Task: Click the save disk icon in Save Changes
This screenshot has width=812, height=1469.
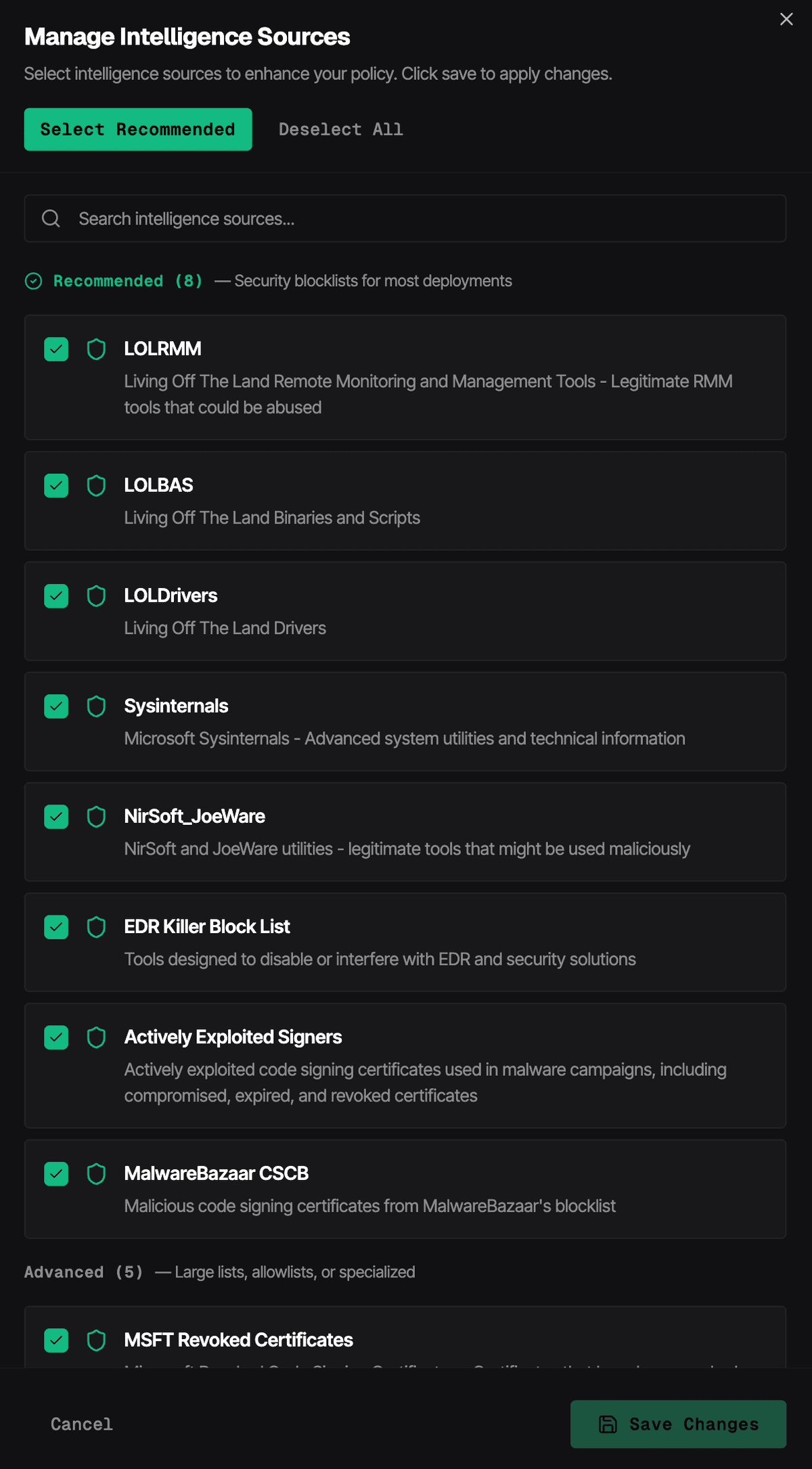Action: point(607,1424)
